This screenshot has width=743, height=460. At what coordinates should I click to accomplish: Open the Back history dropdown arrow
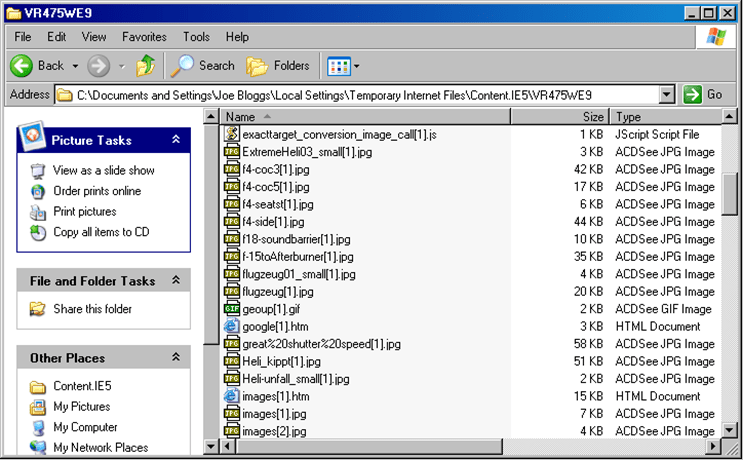click(73, 66)
